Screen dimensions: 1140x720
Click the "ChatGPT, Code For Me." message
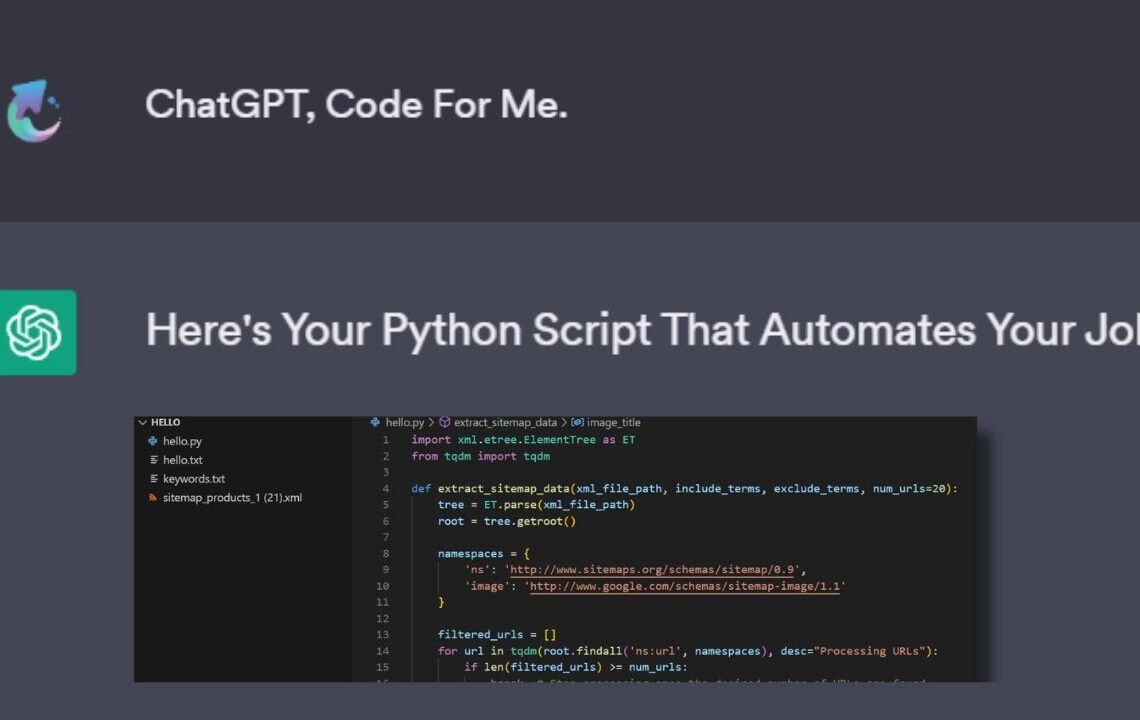pos(356,104)
